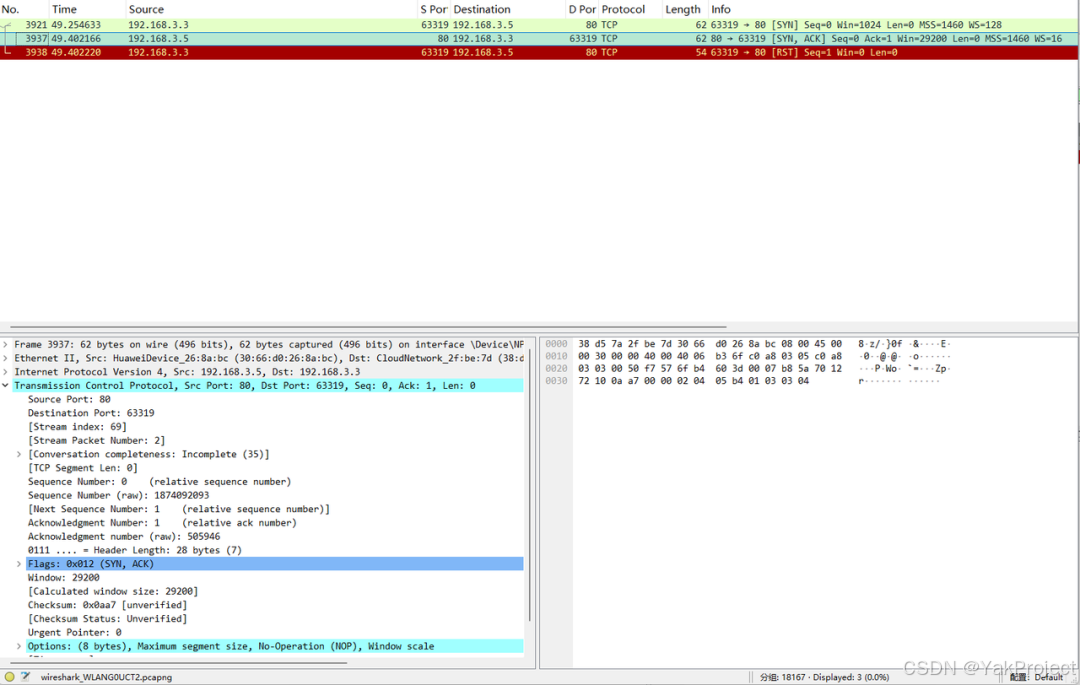The width and height of the screenshot is (1080, 685).
Task: Select the Next Sequence Number: 1 row
Action: tap(178, 509)
